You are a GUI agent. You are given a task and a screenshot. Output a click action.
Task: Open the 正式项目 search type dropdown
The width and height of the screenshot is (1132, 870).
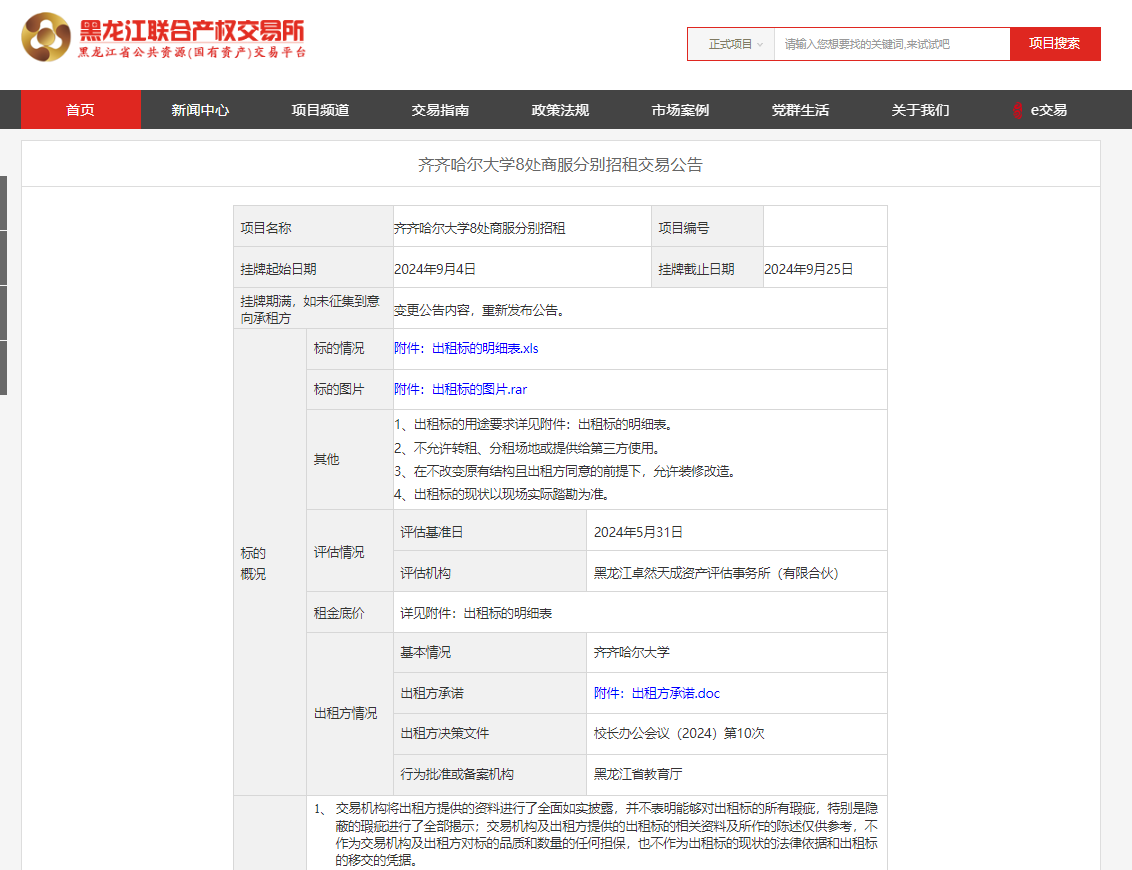click(x=735, y=44)
